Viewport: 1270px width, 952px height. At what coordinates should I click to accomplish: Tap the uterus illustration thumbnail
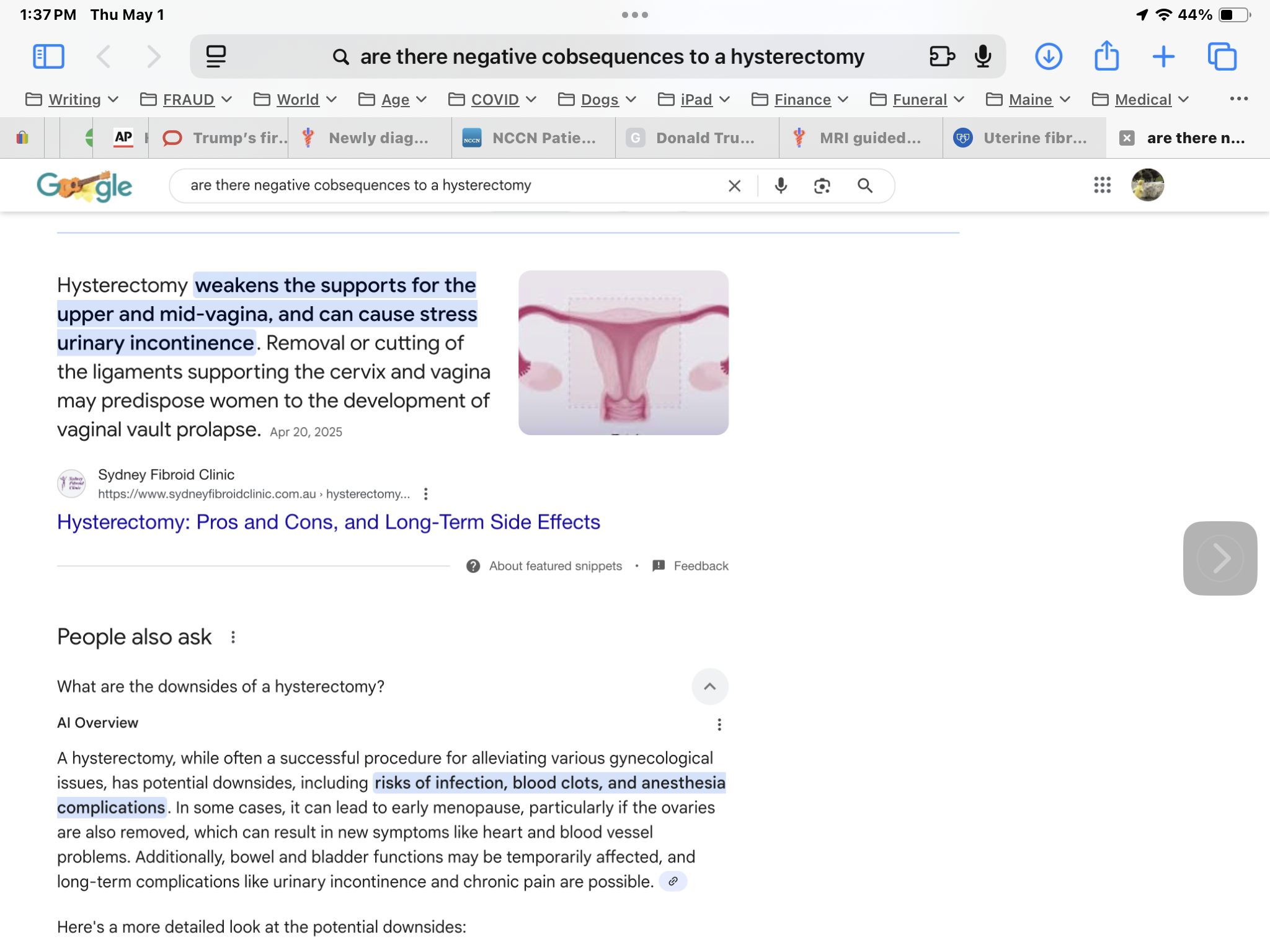(623, 352)
